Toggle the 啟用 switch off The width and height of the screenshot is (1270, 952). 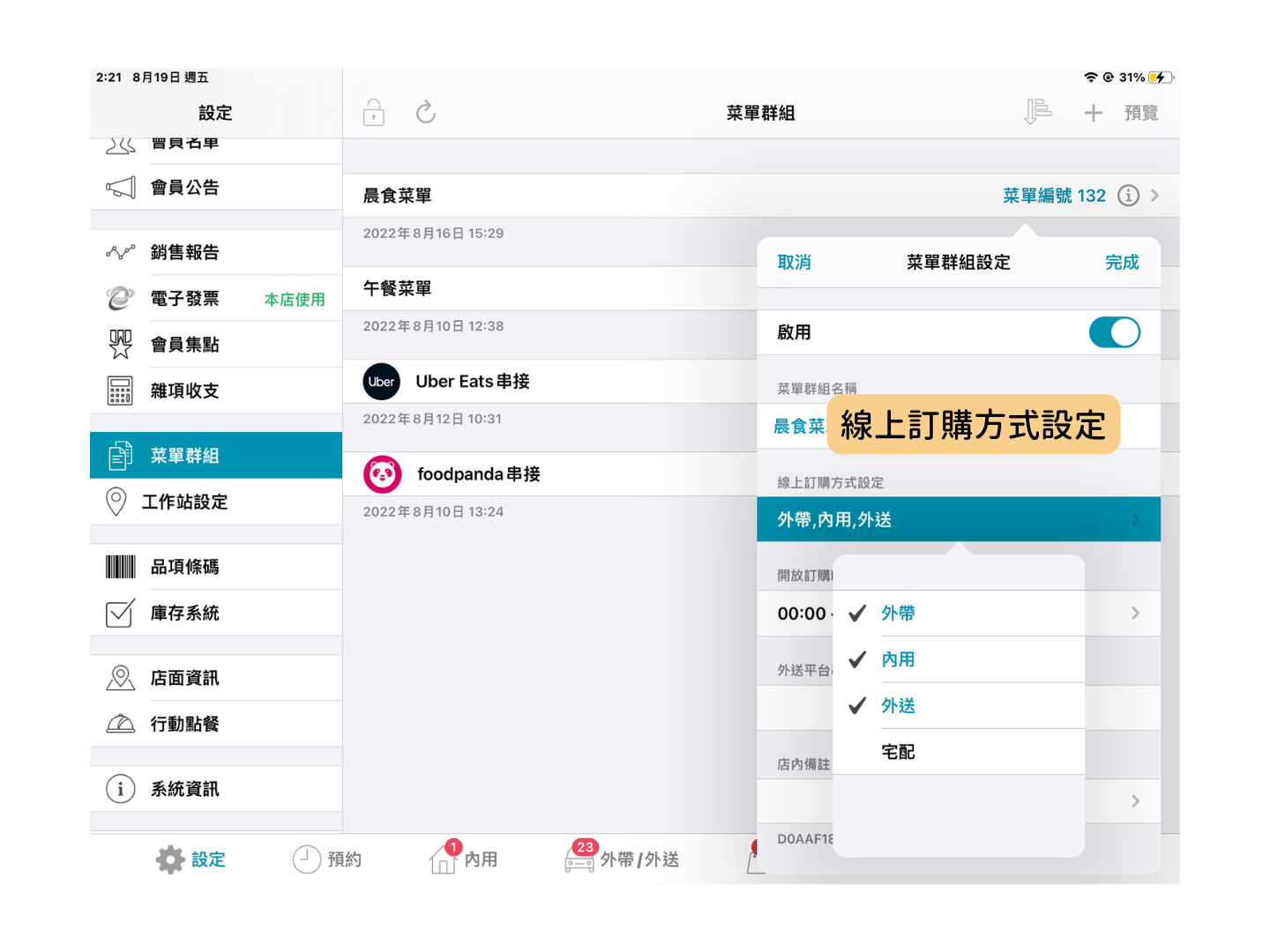click(1114, 332)
